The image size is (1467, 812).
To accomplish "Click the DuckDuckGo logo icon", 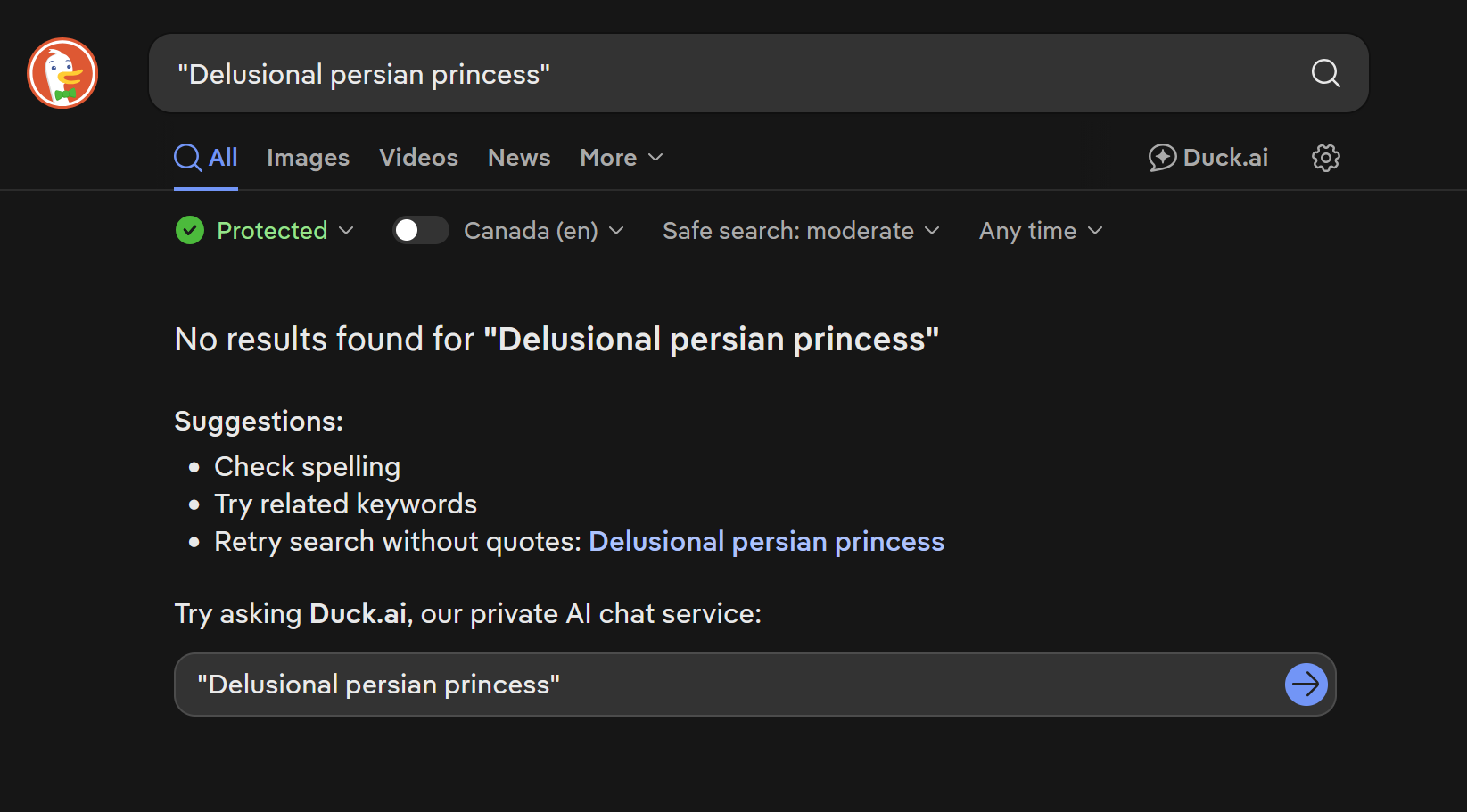I will pyautogui.click(x=62, y=73).
